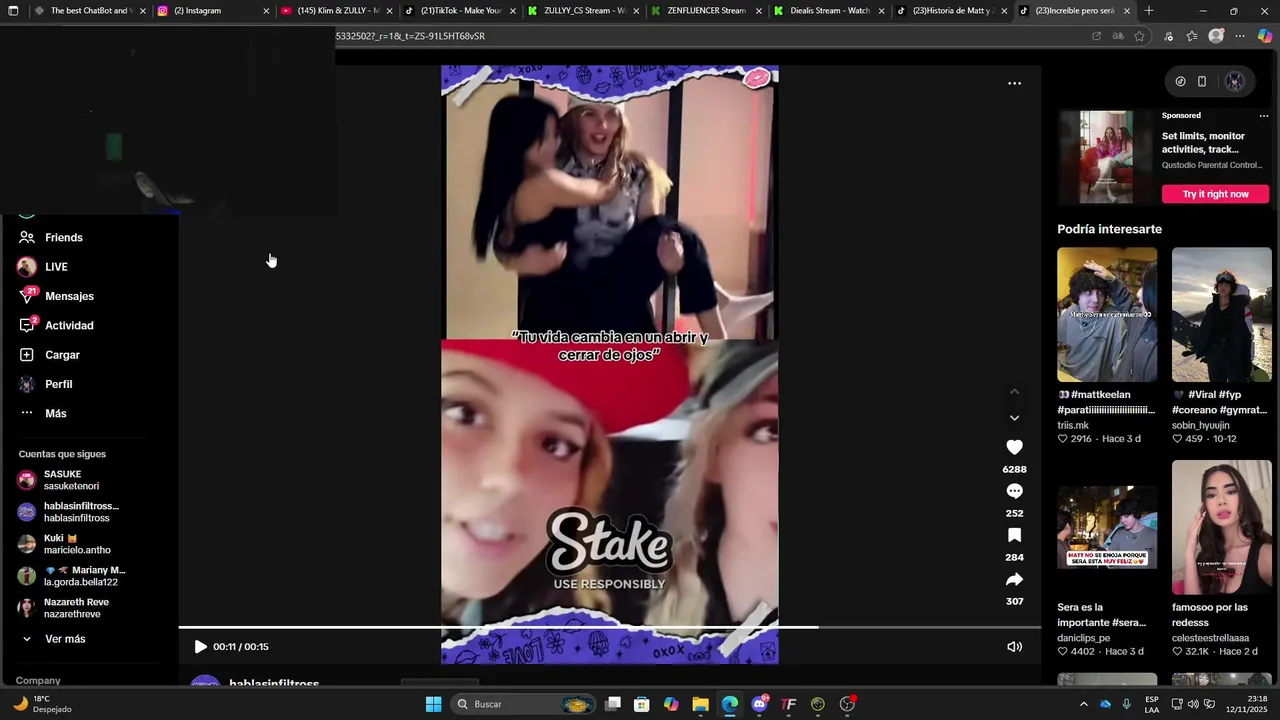1280x720 pixels.
Task: Save the video with the bookmark icon
Action: (1014, 535)
